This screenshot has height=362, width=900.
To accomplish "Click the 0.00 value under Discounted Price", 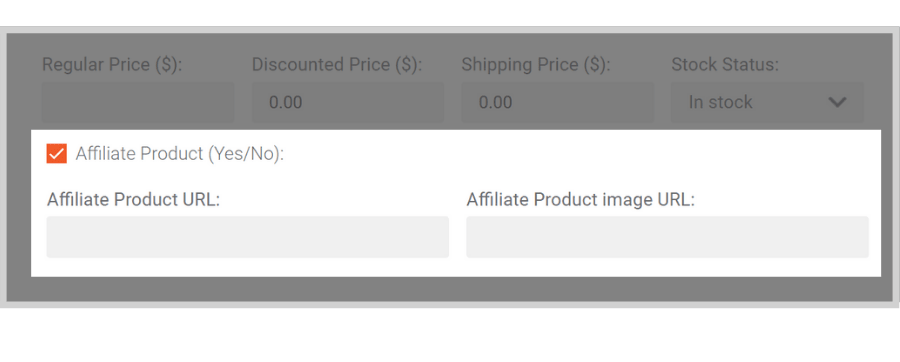I will coord(286,102).
